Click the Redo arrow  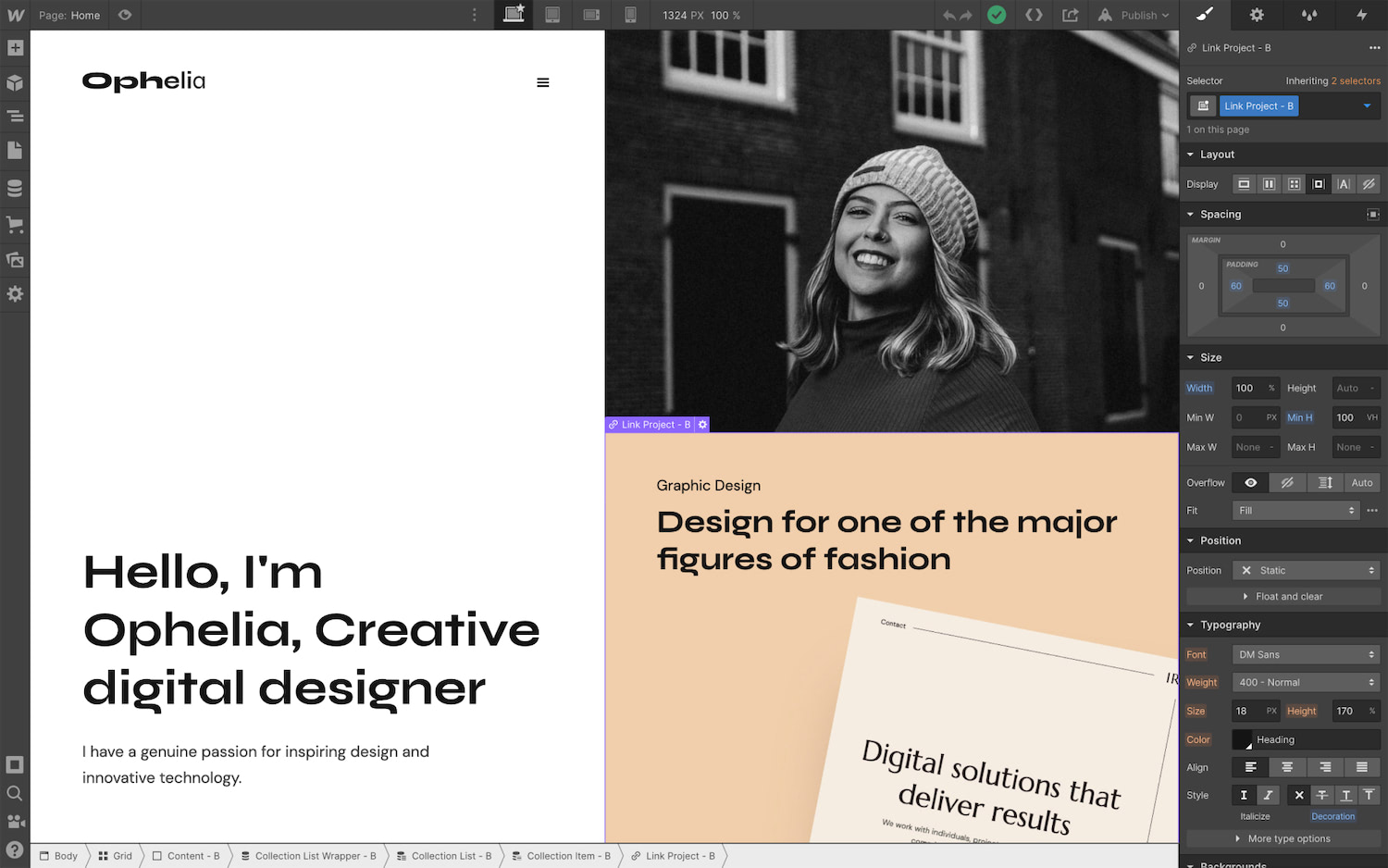(x=966, y=15)
